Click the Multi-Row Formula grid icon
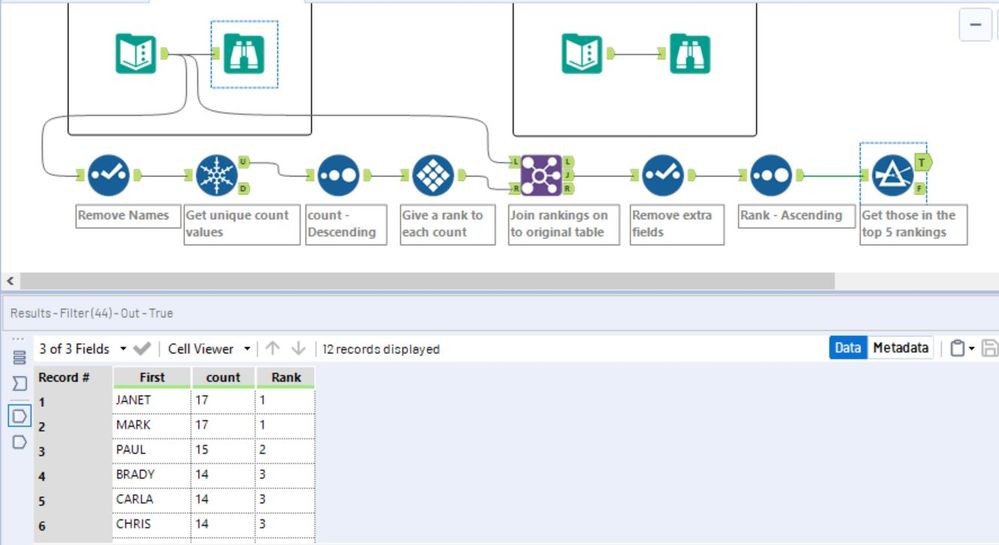The height and width of the screenshot is (545, 999). (x=433, y=175)
